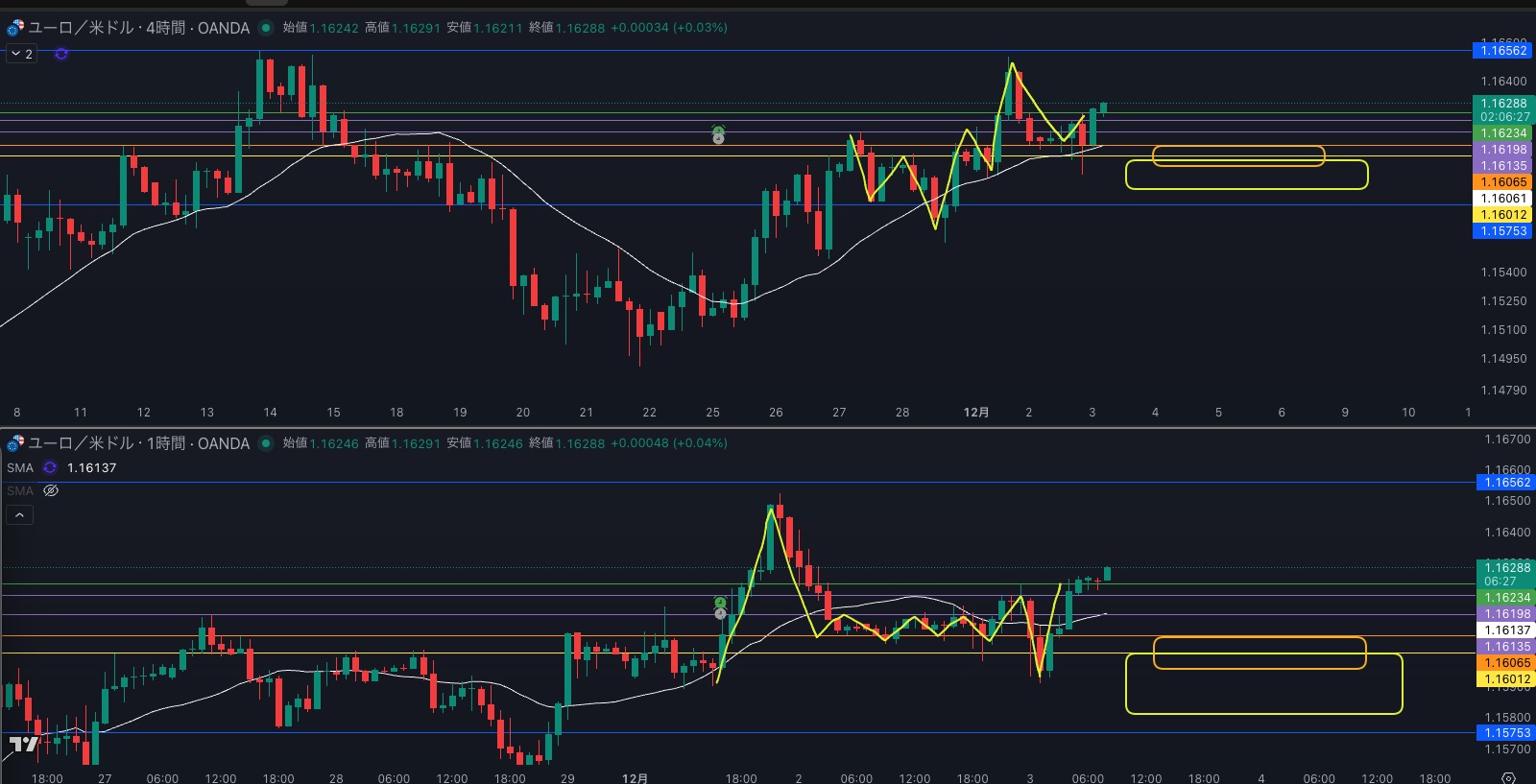
Task: Click green market status dot in the 1-hour chart
Action: click(x=266, y=443)
